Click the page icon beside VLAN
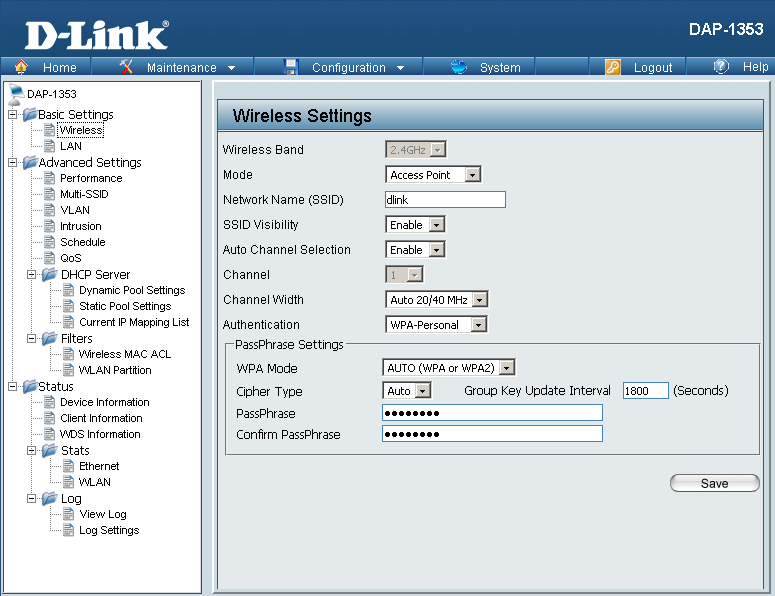Viewport: 775px width, 596px height. [49, 210]
